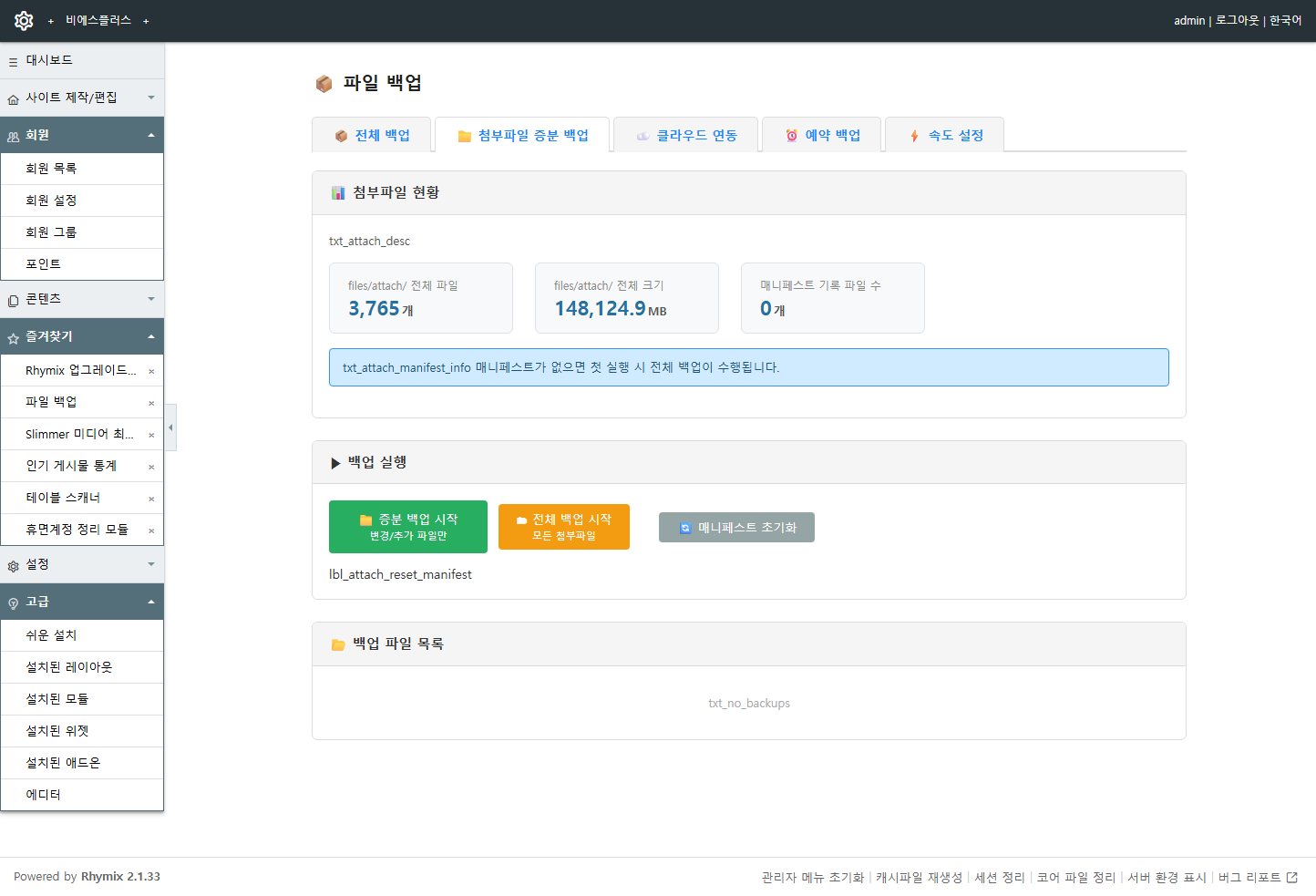Screen dimensions: 1316x896
Task: Click the 매니페스트 초기화 button
Action: [x=736, y=527]
